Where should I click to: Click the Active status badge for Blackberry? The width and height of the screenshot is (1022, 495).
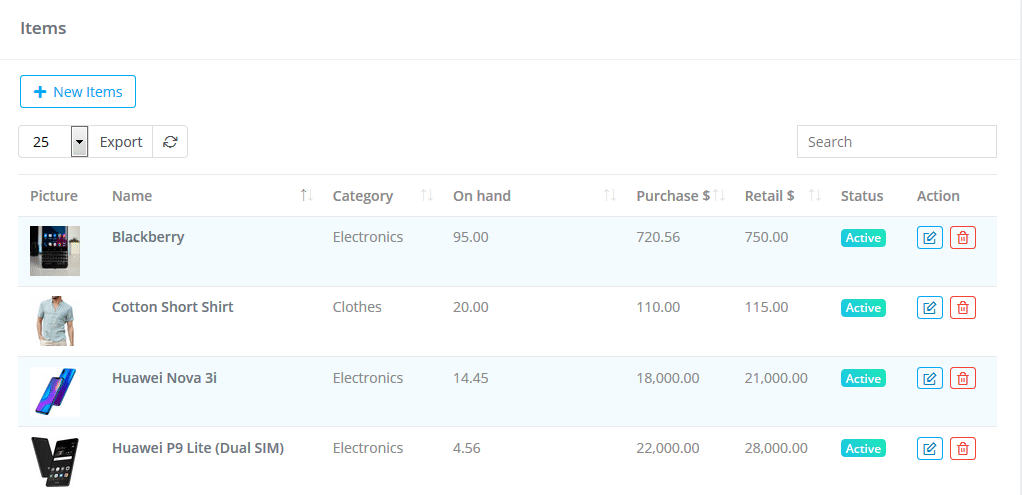click(x=863, y=238)
